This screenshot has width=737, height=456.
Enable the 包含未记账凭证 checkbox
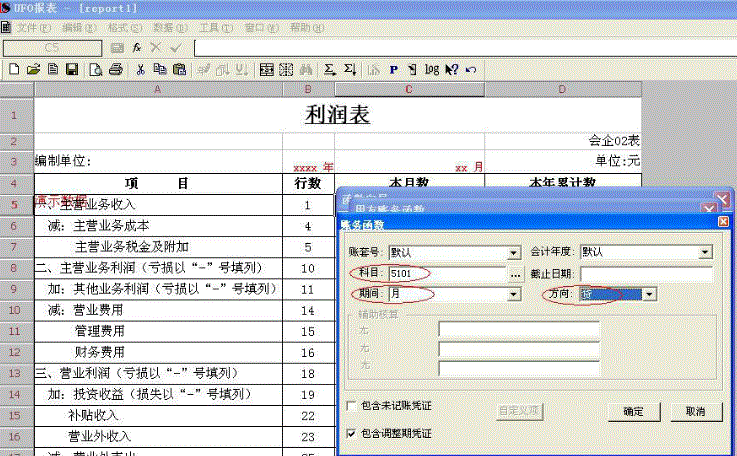pos(351,406)
